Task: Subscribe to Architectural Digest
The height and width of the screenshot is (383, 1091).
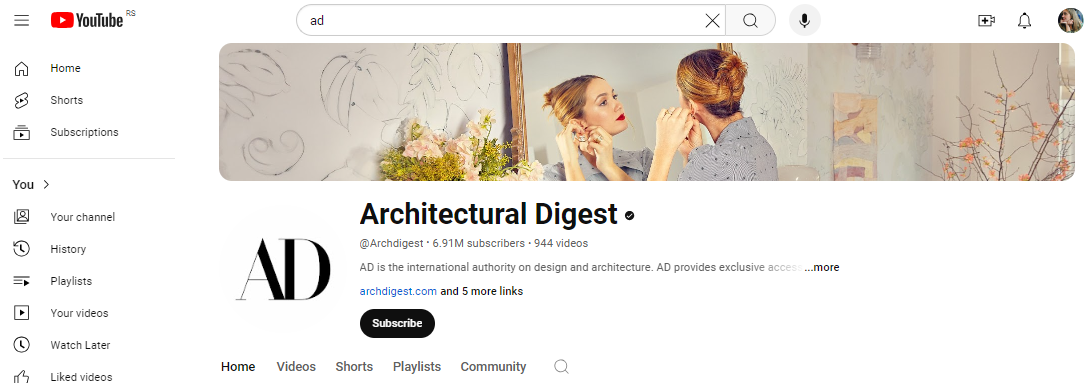Action: pyautogui.click(x=397, y=323)
